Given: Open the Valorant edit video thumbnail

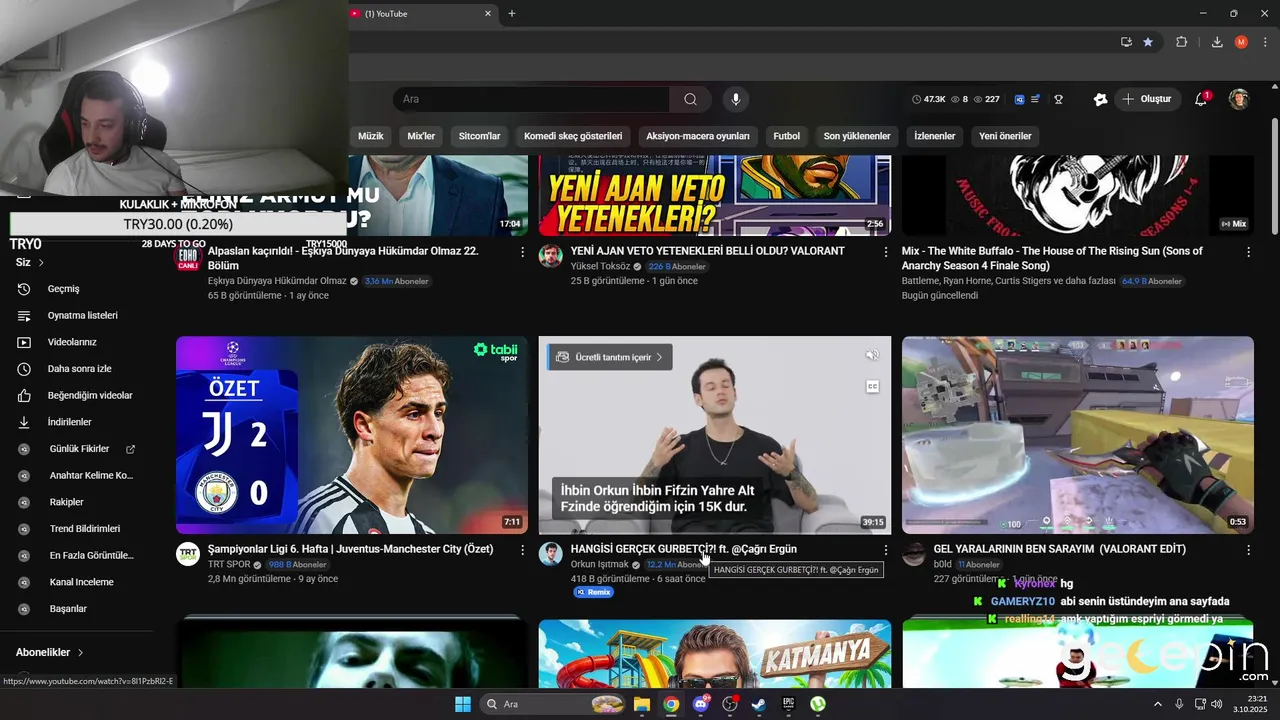Looking at the screenshot, I should tap(1078, 435).
